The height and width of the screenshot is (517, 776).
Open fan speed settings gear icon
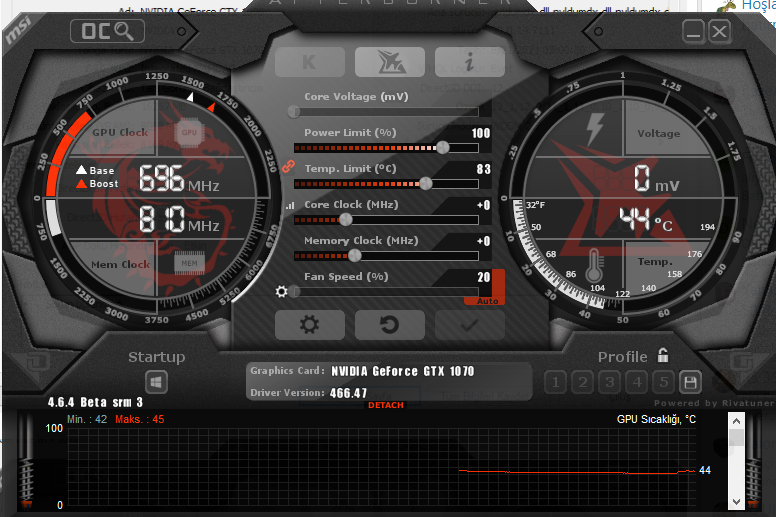pyautogui.click(x=282, y=291)
